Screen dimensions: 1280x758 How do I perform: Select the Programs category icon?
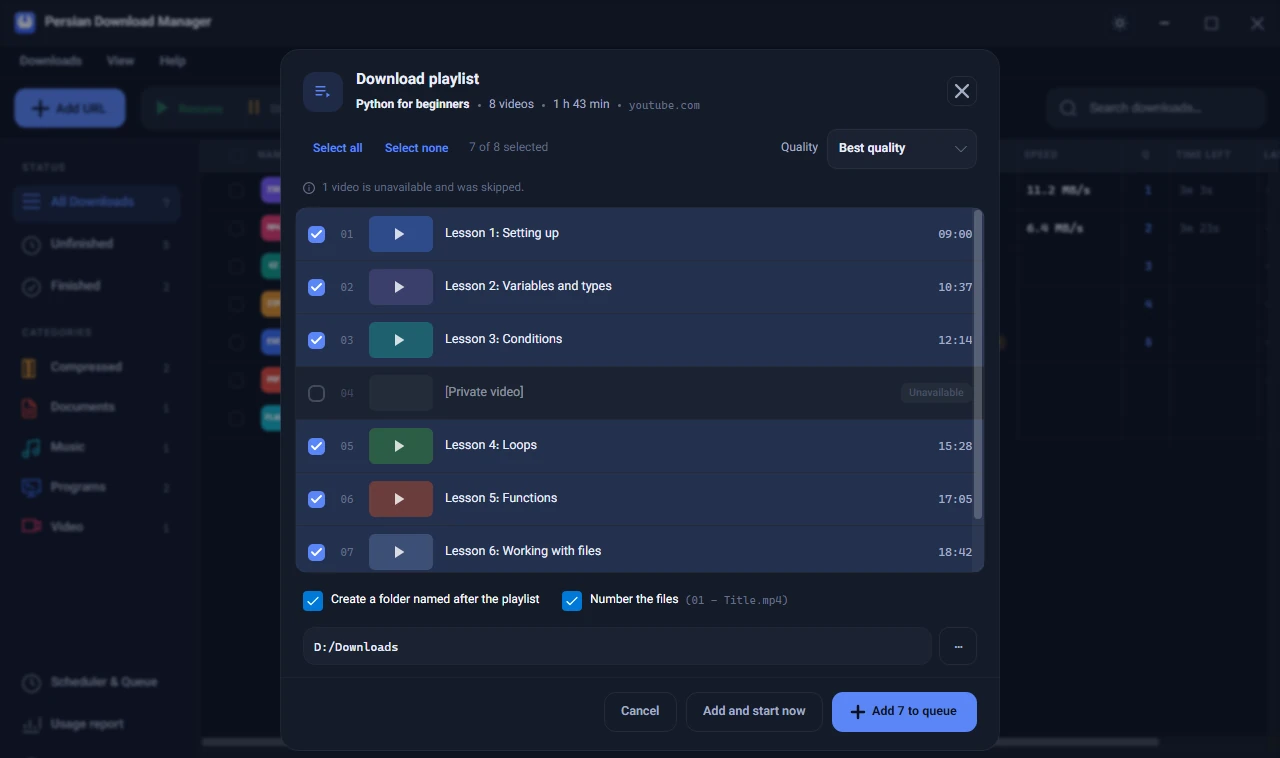tap(31, 487)
